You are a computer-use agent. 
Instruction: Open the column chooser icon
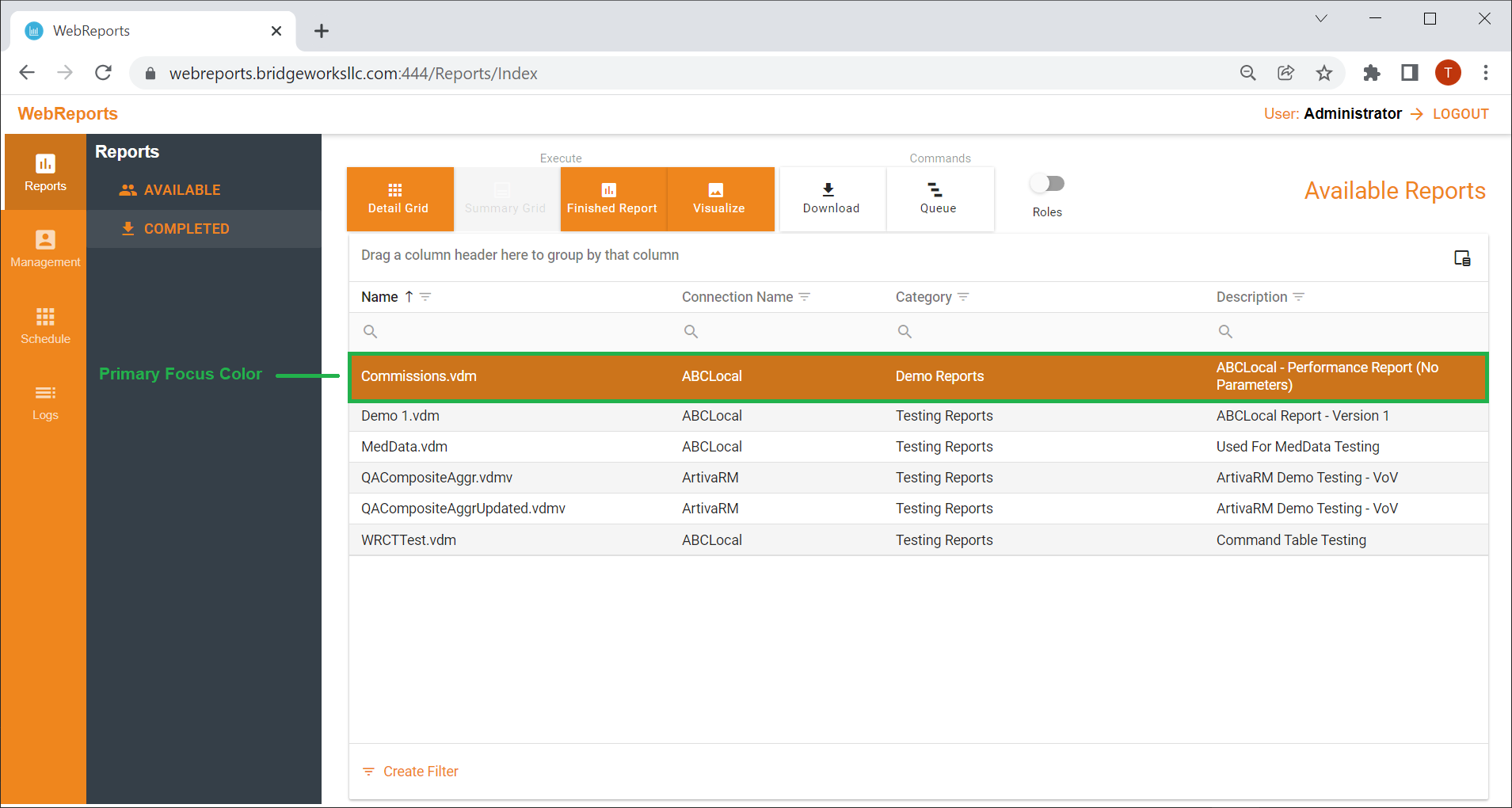(1462, 258)
